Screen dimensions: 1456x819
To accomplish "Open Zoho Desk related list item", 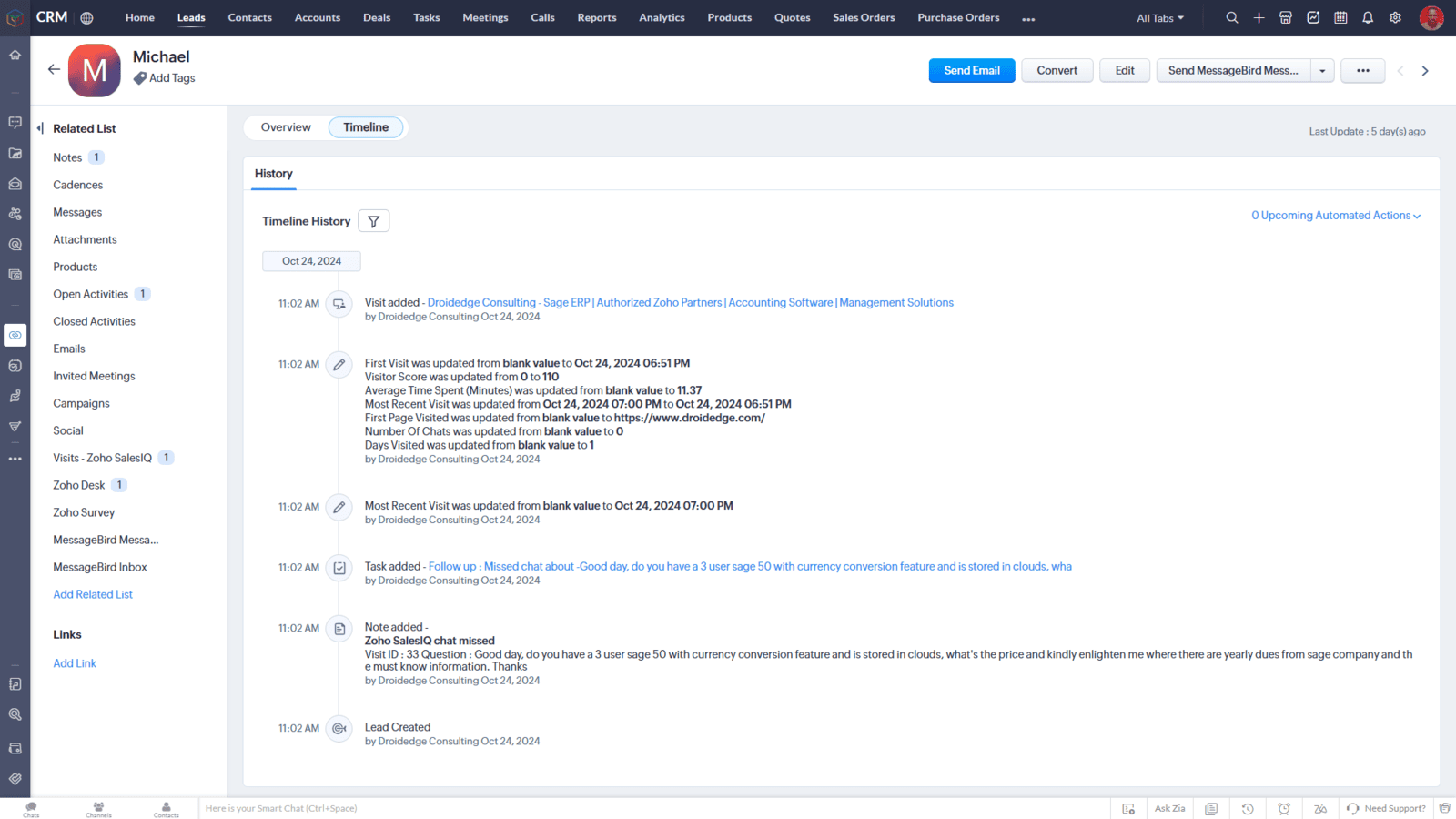I will [x=79, y=485].
